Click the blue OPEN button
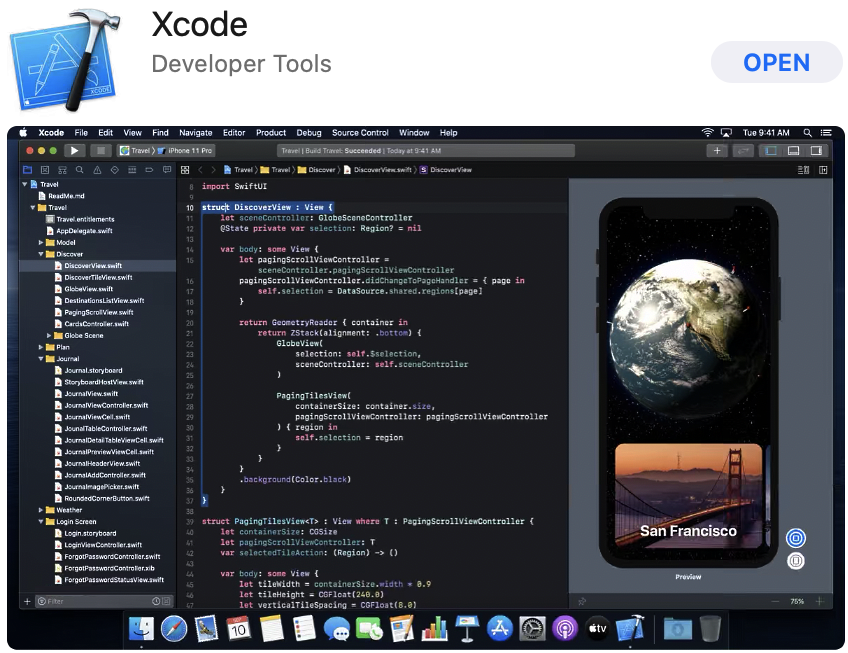 coord(777,62)
